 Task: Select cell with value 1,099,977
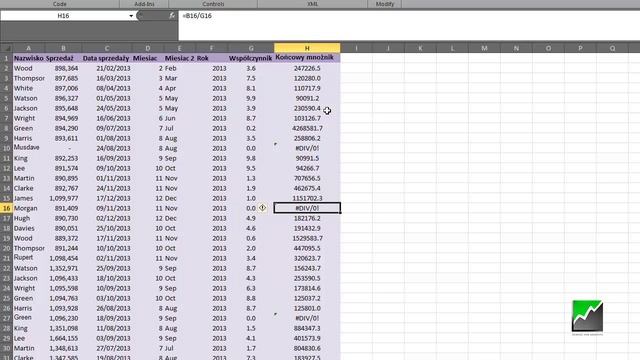[x=63, y=198]
